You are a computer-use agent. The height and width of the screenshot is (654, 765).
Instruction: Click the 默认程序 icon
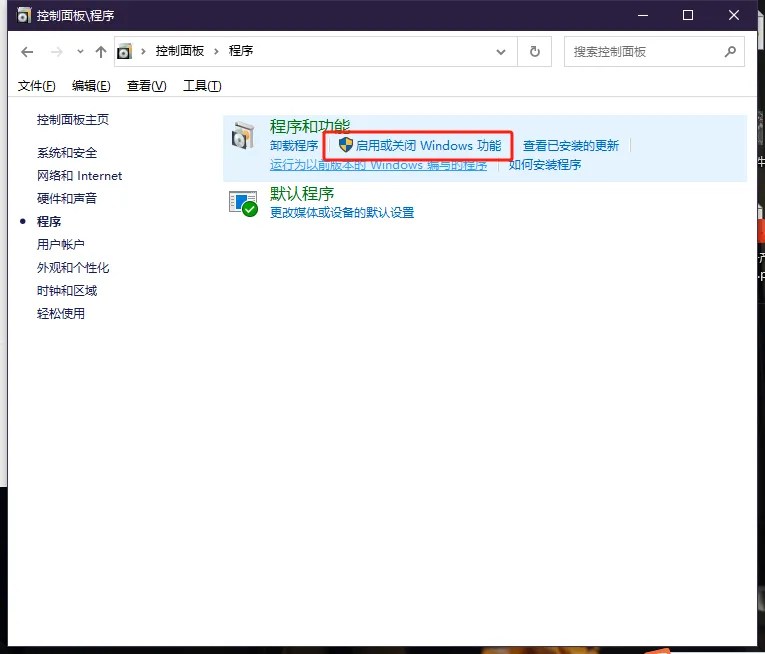(x=243, y=204)
